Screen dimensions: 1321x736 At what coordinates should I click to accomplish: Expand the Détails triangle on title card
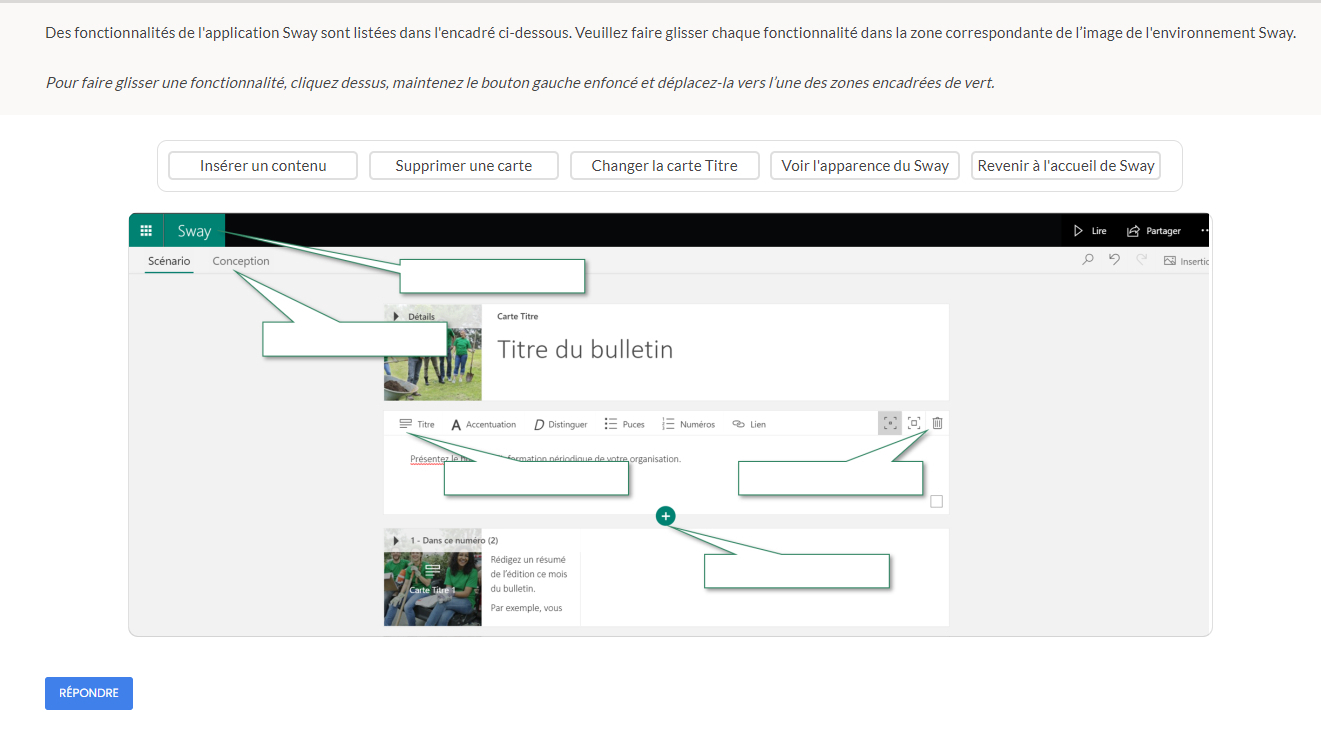396,317
